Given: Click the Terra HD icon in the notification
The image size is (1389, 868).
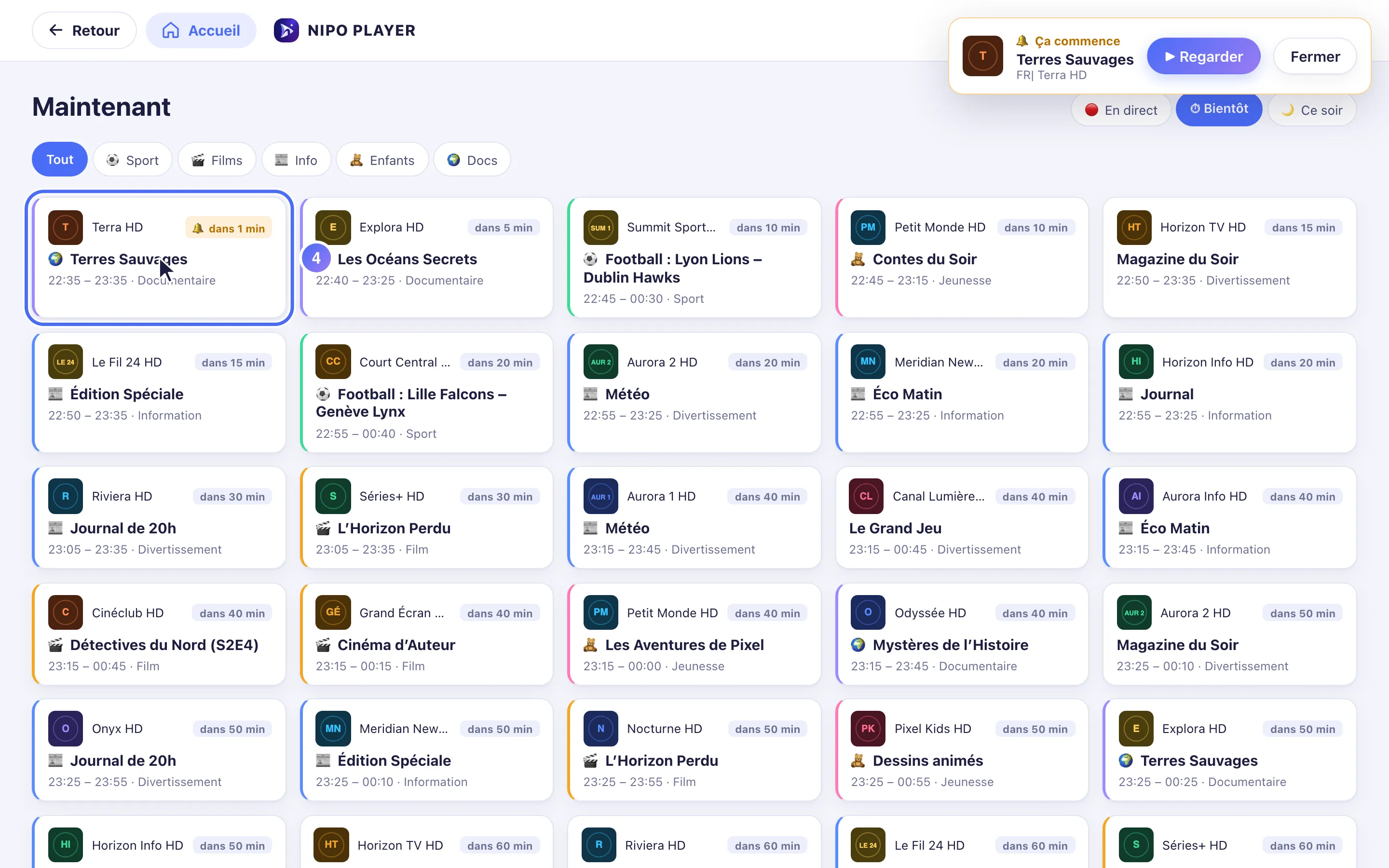Looking at the screenshot, I should point(982,55).
